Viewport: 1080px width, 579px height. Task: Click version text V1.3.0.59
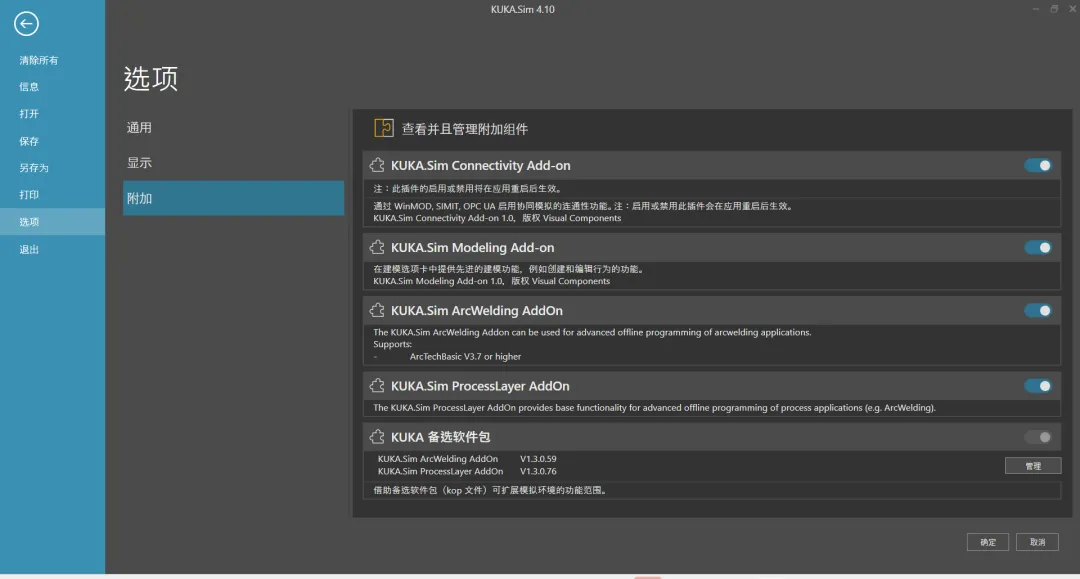pos(538,459)
